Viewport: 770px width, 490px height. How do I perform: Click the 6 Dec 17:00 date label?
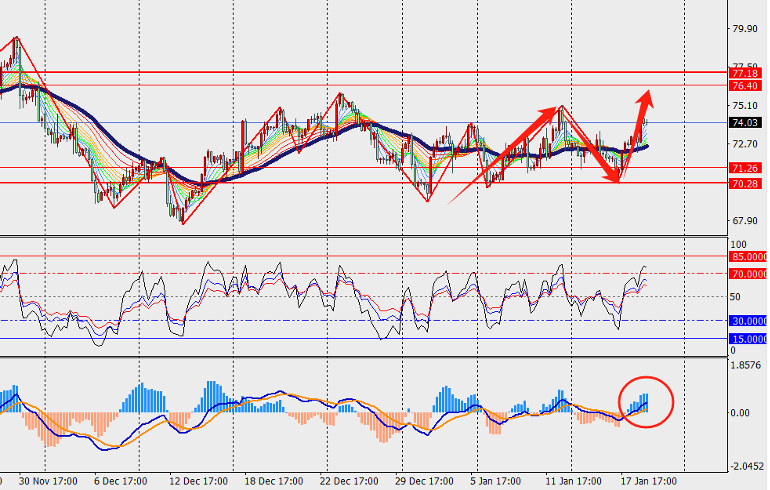tap(121, 481)
